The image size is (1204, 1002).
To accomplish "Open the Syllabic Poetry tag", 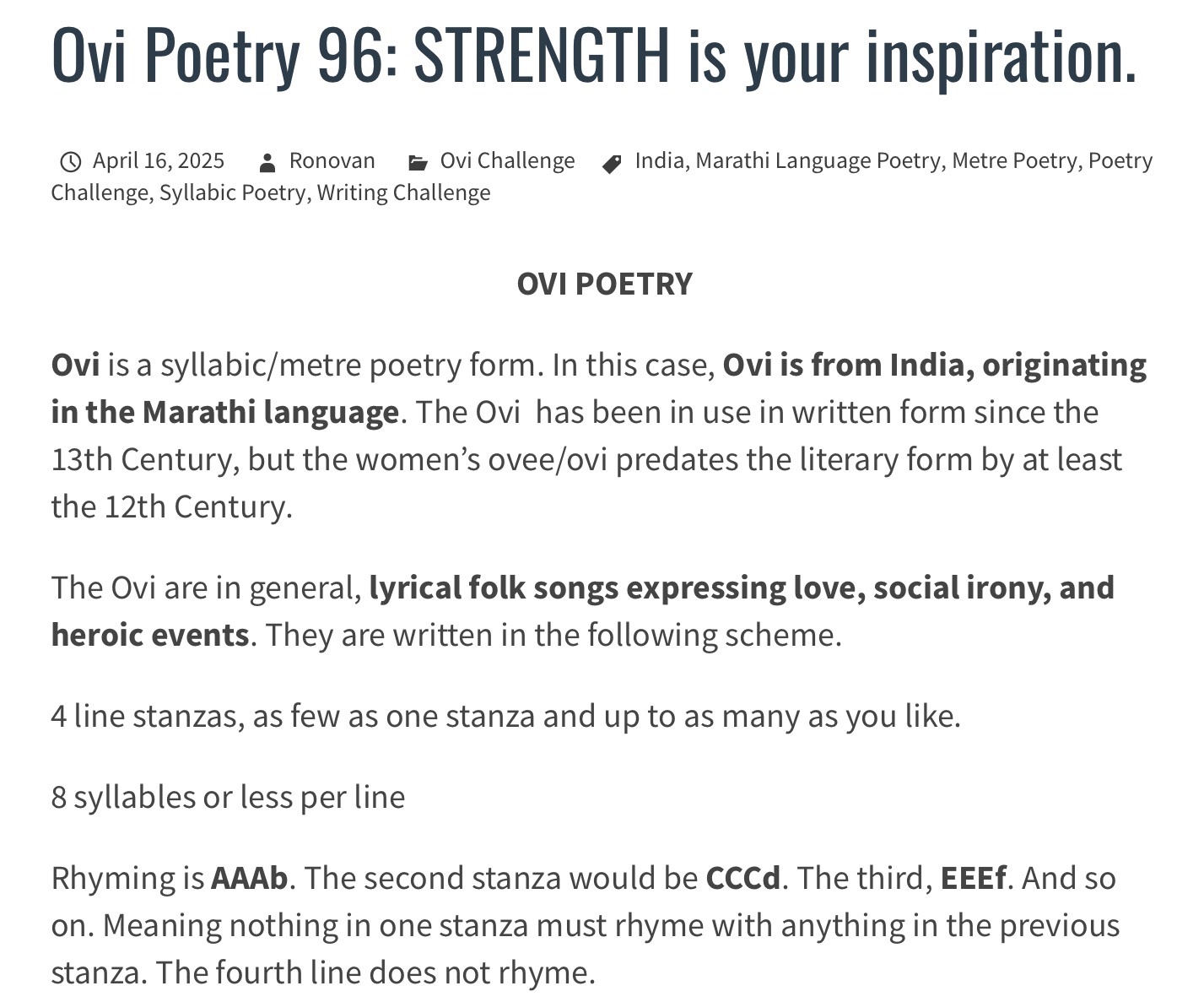I will [232, 192].
